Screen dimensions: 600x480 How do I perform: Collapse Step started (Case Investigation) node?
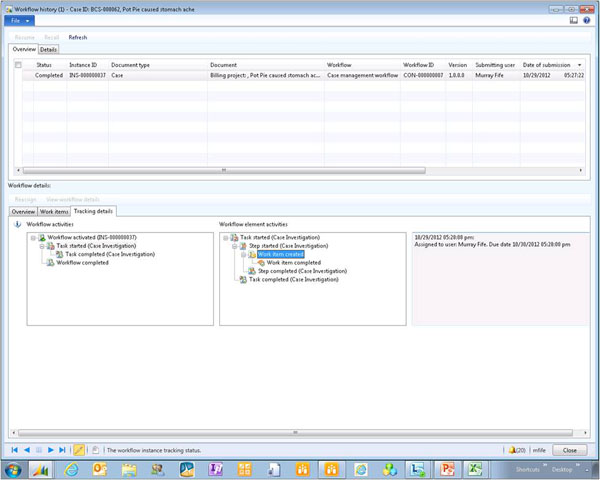coord(233,245)
